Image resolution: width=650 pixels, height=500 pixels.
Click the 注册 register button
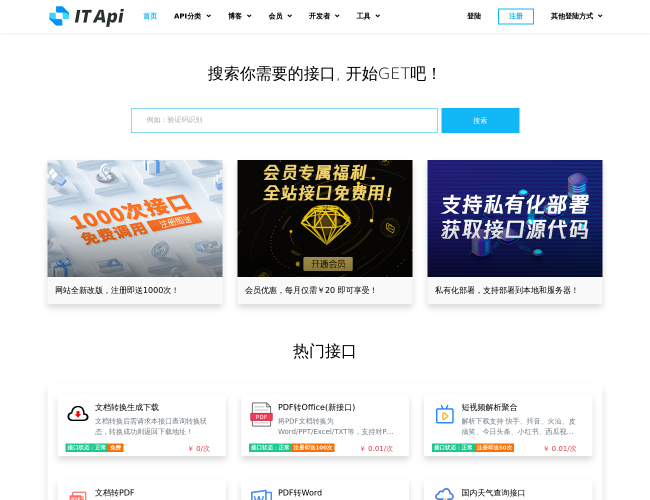(x=516, y=16)
